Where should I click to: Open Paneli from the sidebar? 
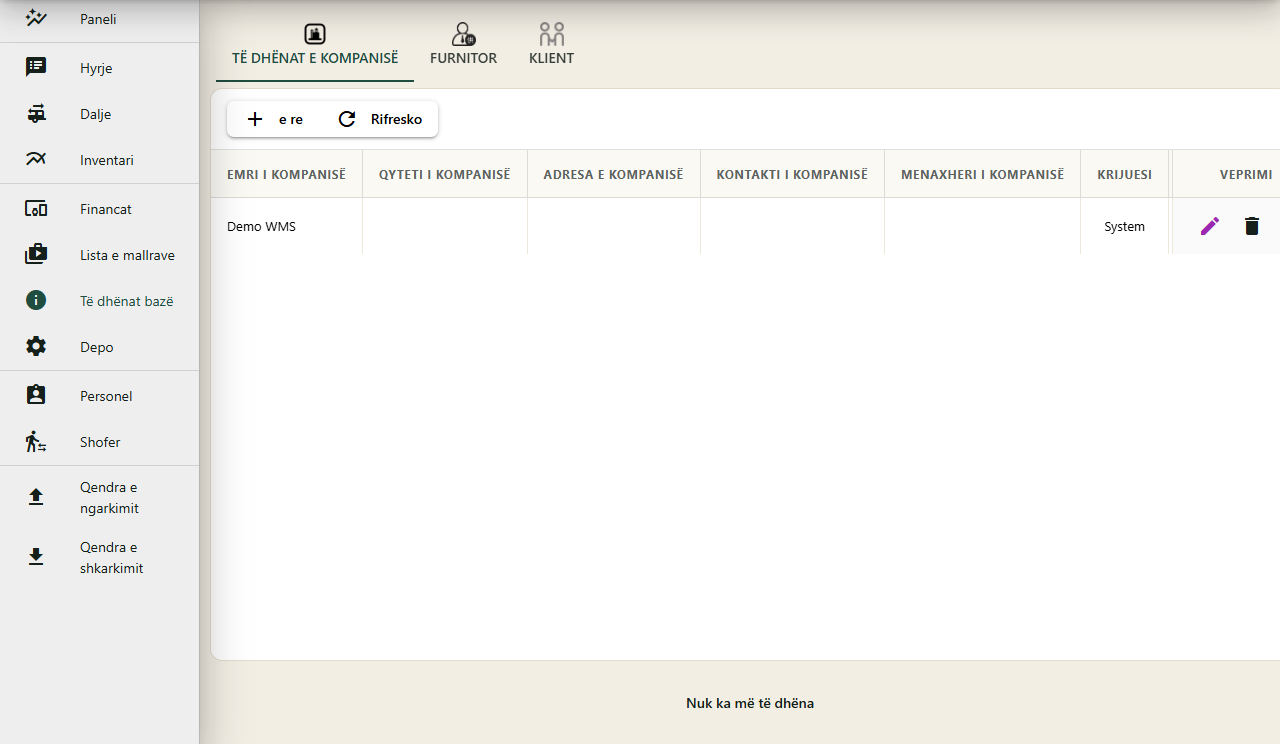tap(99, 19)
